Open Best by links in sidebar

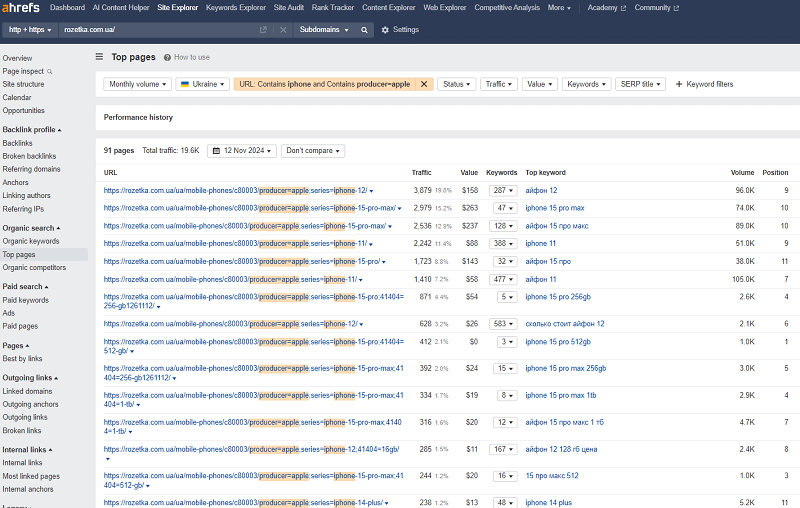pos(22,359)
